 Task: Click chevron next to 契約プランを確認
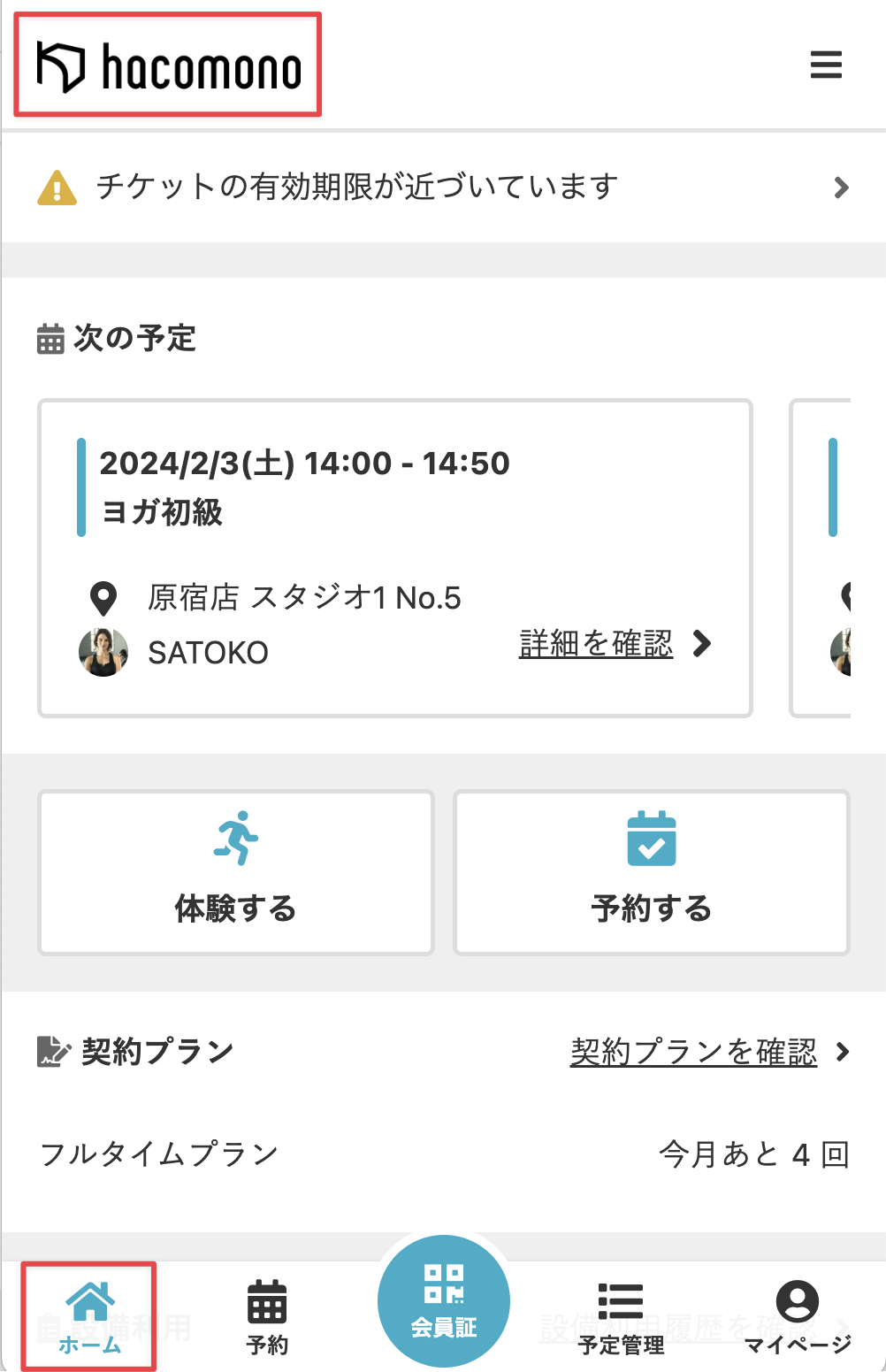tap(842, 1052)
